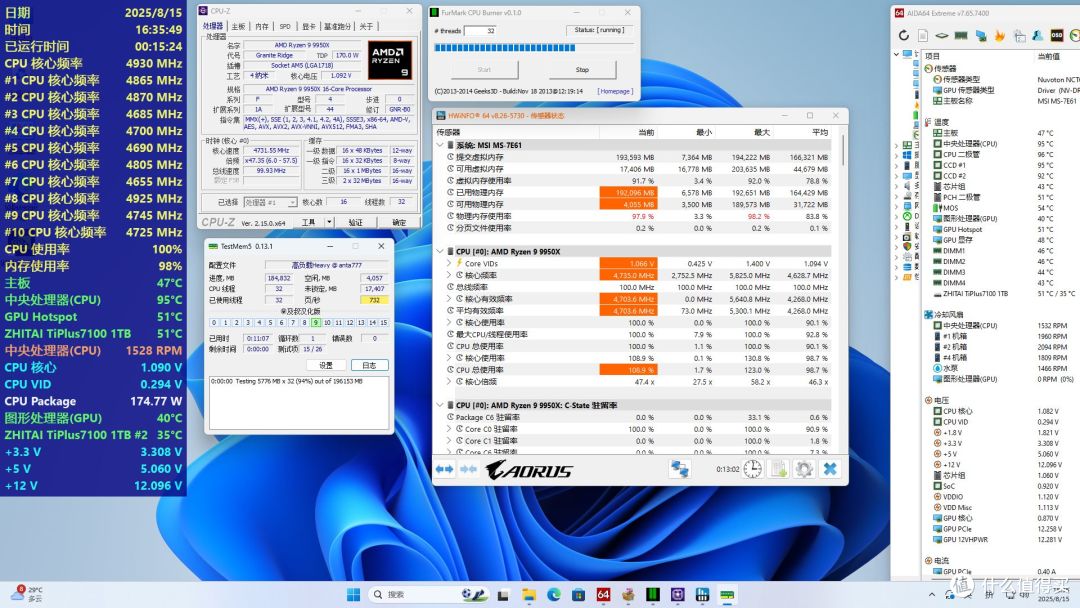This screenshot has width=1080, height=608.
Task: Click the AIDA64 user account toolbar icon
Action: pos(1037,35)
